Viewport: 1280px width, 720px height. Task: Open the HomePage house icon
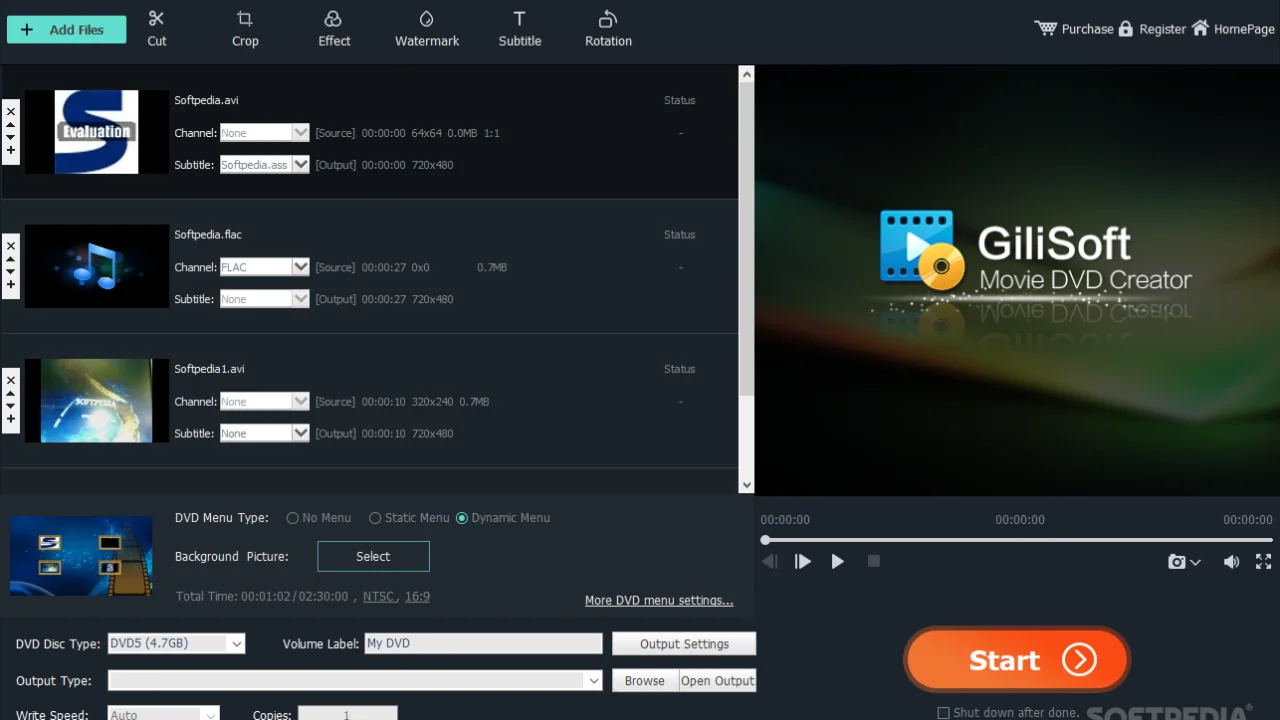click(1200, 28)
